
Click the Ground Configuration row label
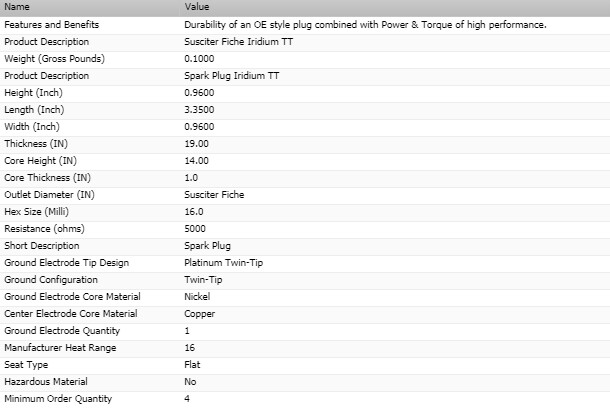tap(51, 279)
